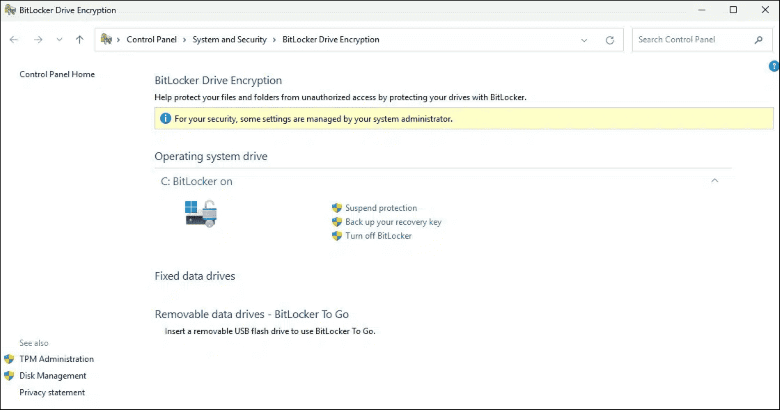Click the See also label

pyautogui.click(x=34, y=343)
